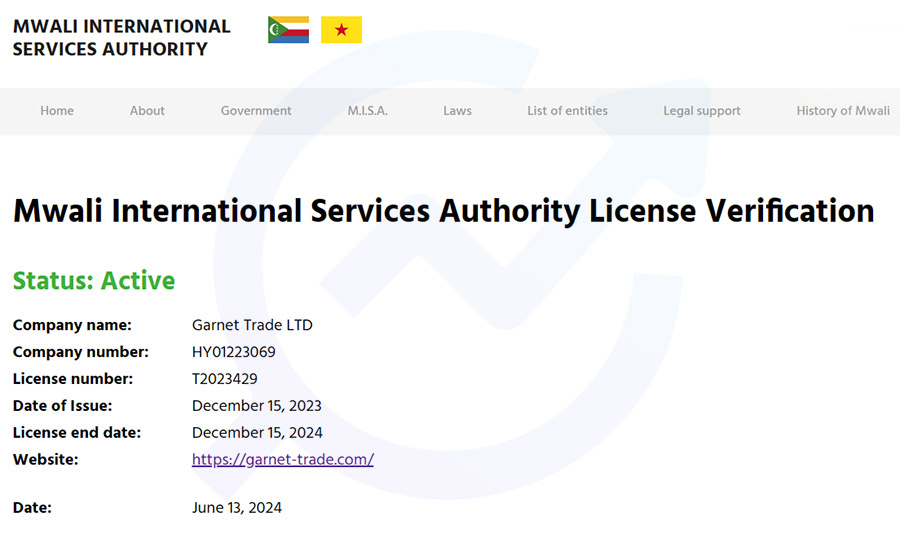This screenshot has width=900, height=547.
Task: Click the green Status: Active text
Action: (x=94, y=281)
